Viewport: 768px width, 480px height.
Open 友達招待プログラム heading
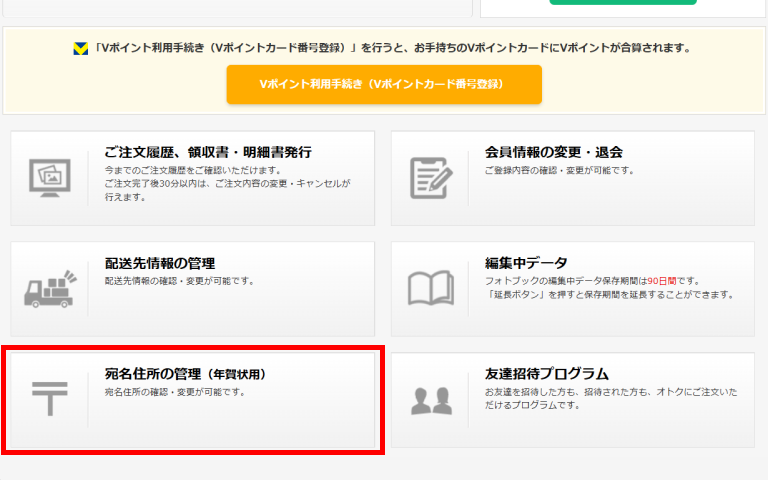click(x=547, y=374)
